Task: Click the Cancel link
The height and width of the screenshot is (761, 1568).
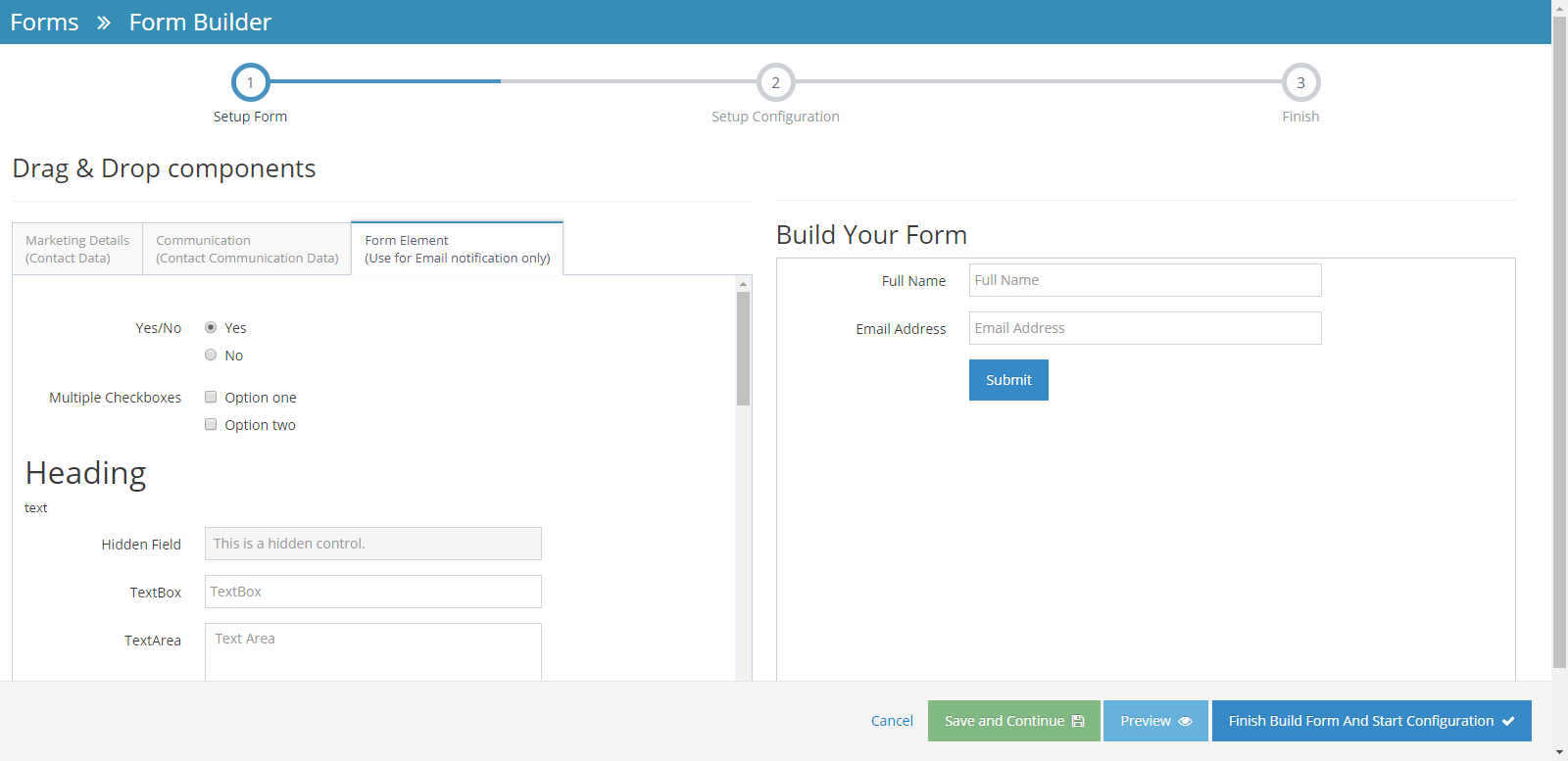Action: click(x=892, y=721)
